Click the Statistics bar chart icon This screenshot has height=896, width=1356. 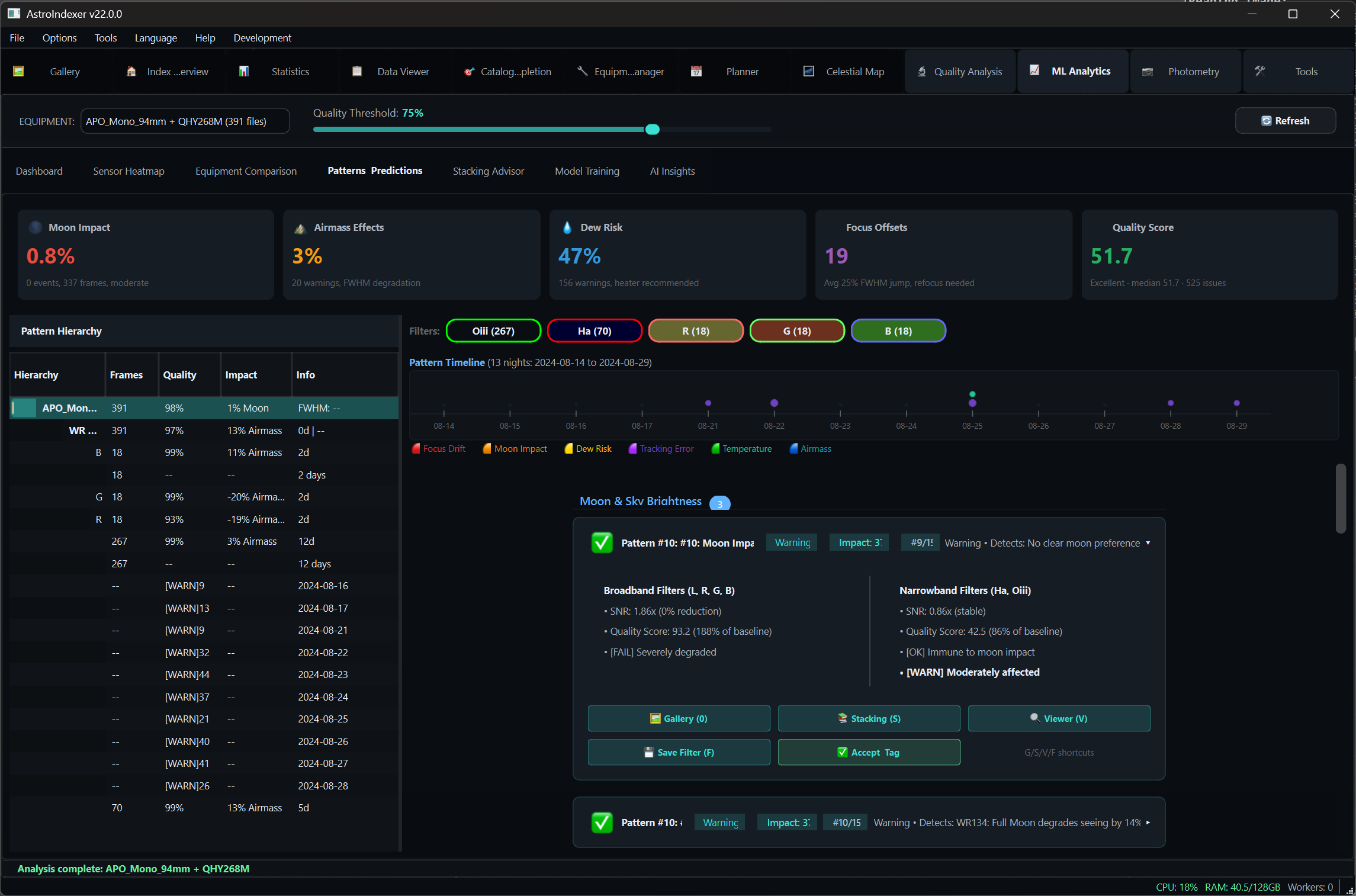click(x=243, y=71)
